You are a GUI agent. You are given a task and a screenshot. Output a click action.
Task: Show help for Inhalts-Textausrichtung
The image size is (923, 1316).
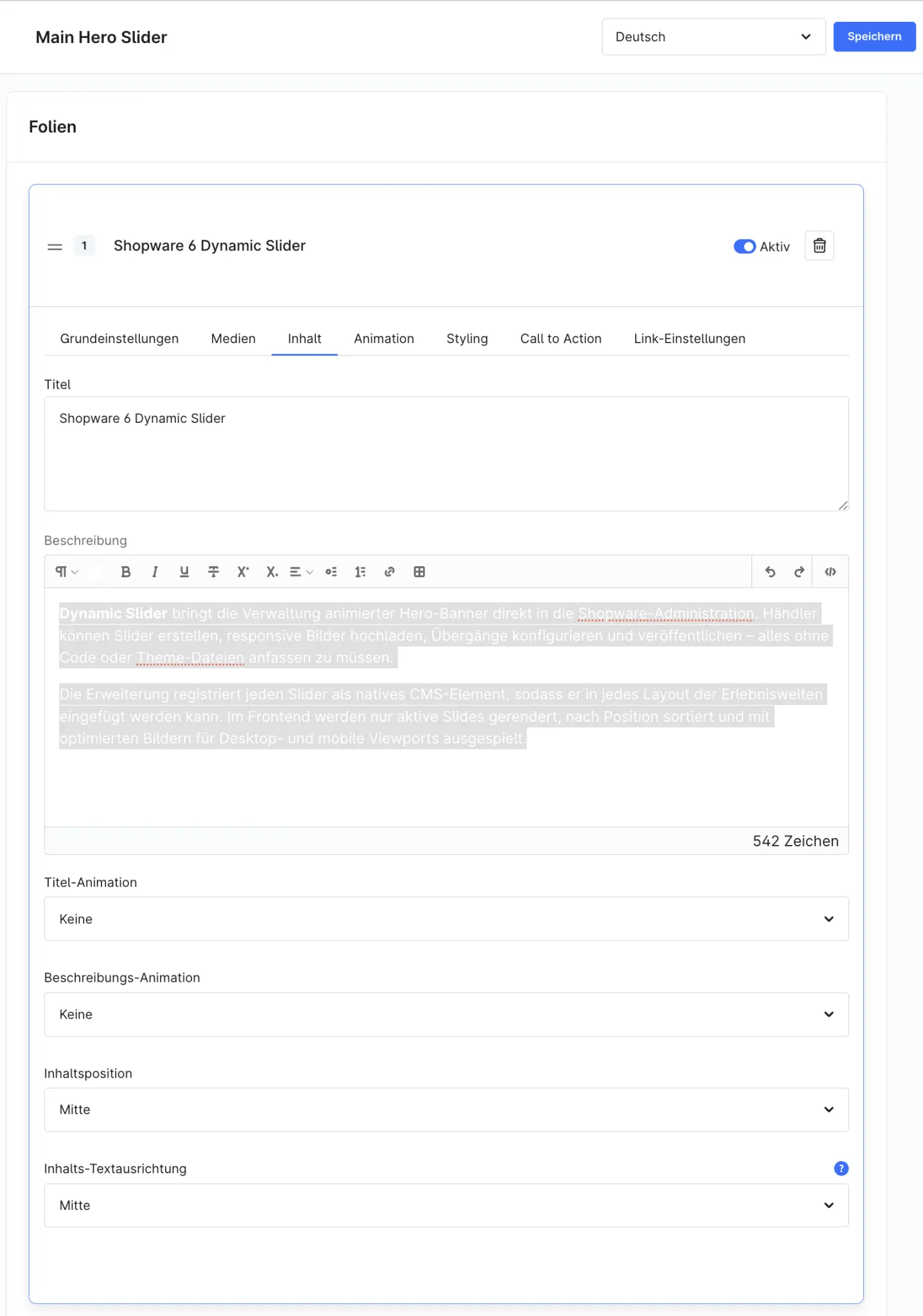(x=841, y=1168)
